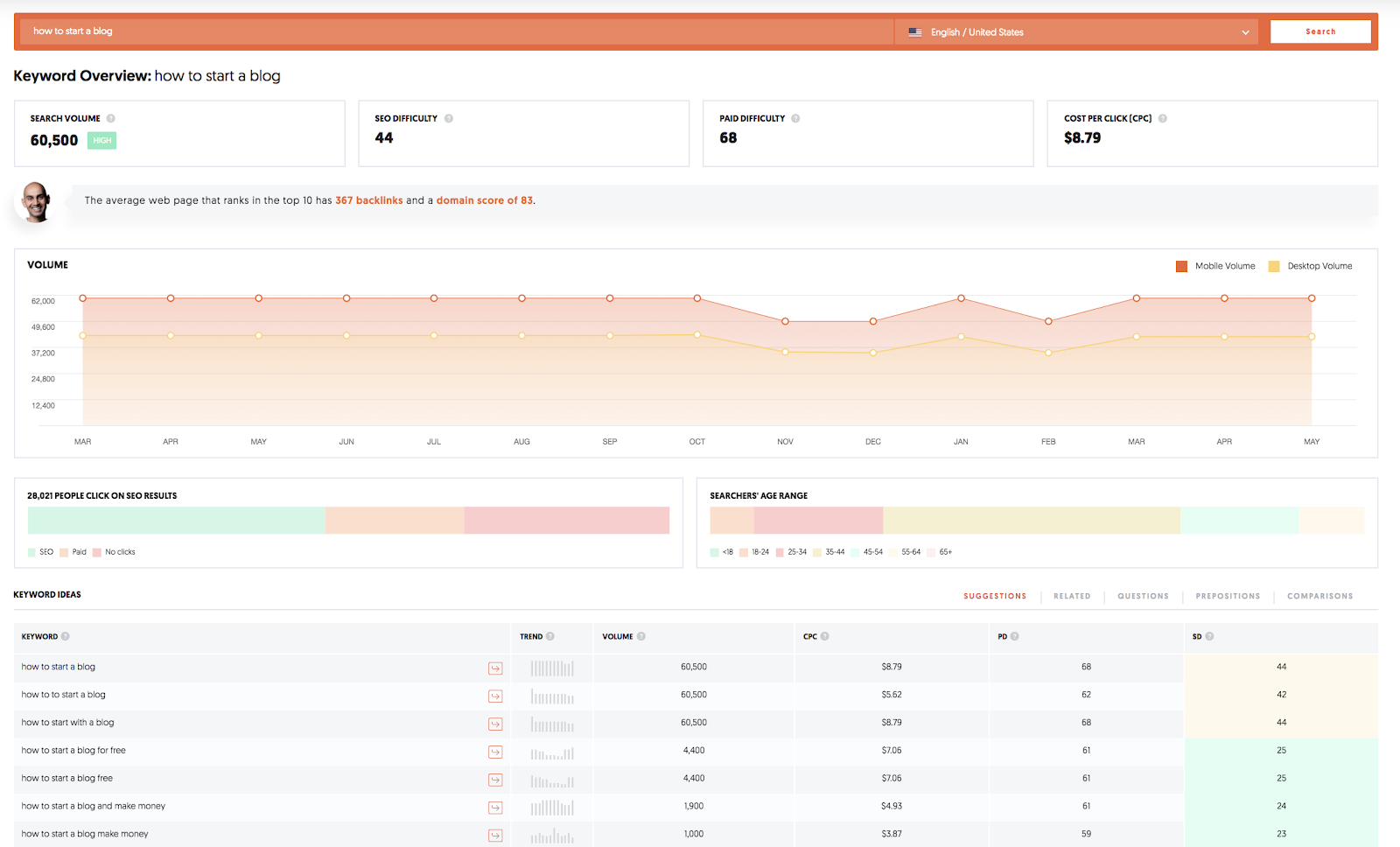Click the No clicks legend swatch
Viewport: 1400px width, 847px height.
tap(97, 552)
